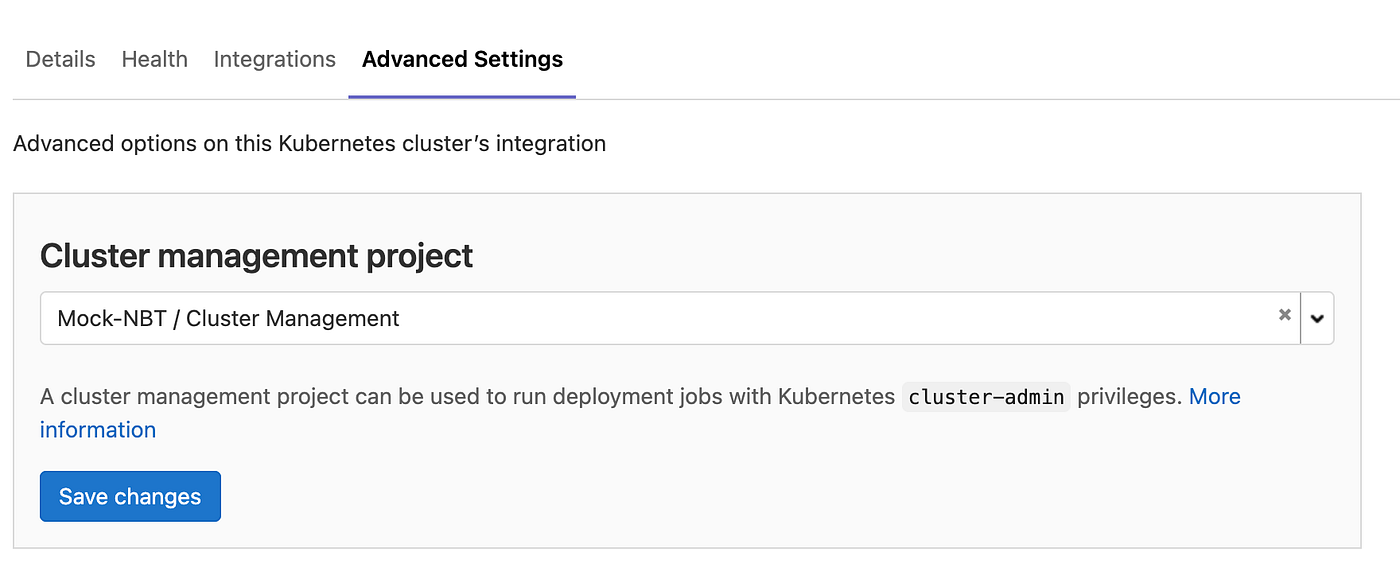Go to the Integrations tab
Screen dimensions: 1400x587
pyautogui.click(x=274, y=59)
